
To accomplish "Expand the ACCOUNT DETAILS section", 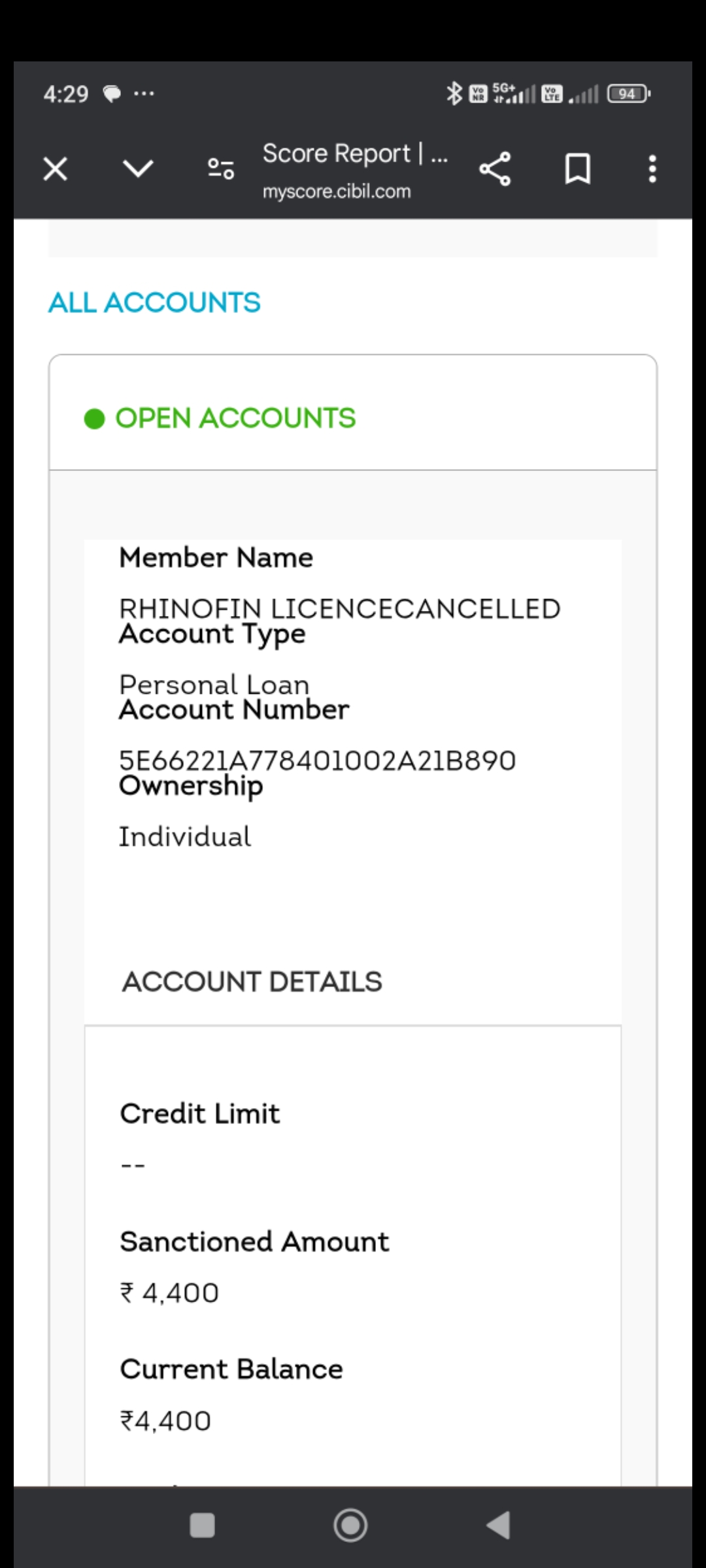I will coord(252,982).
